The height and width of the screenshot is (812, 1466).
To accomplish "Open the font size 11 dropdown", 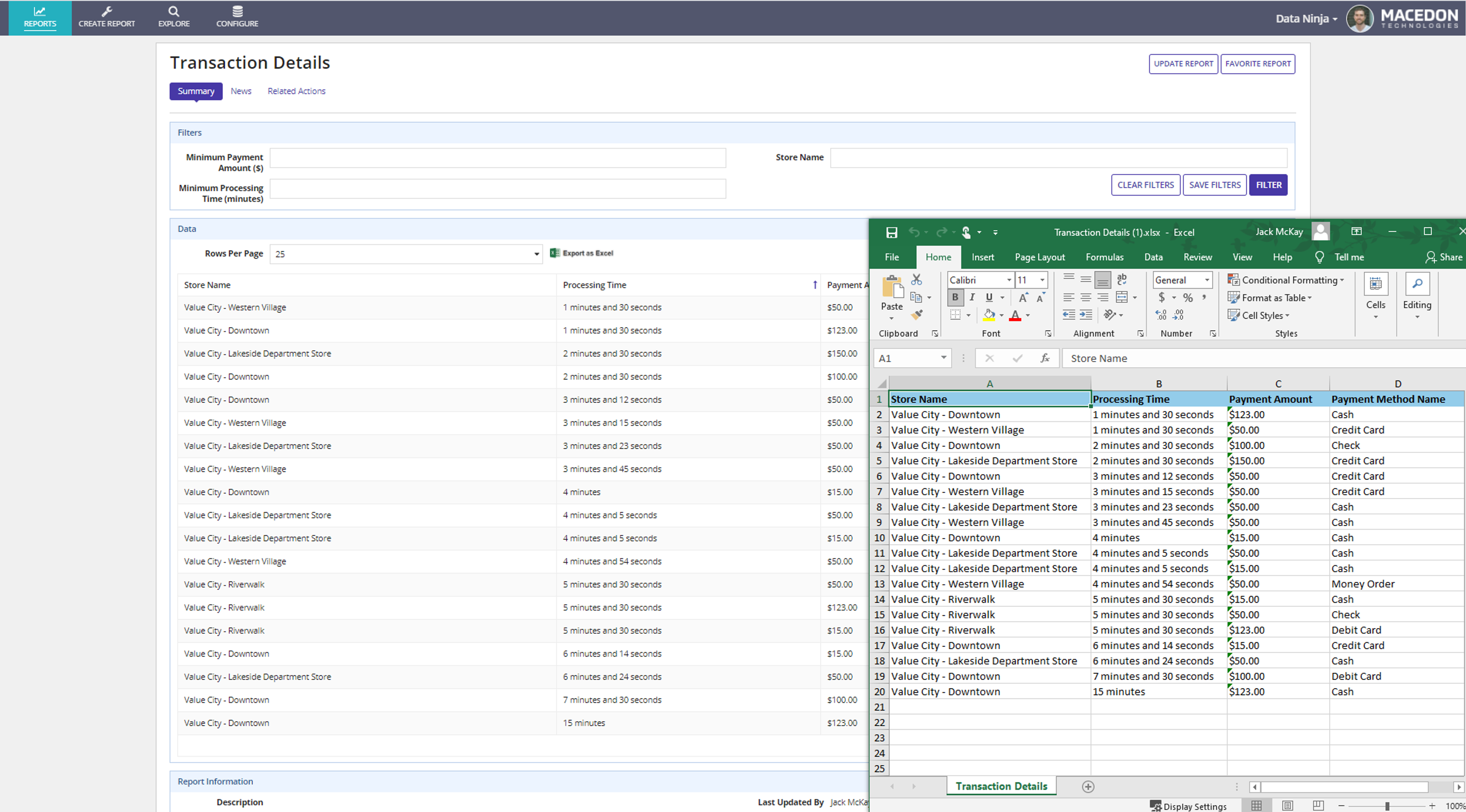I will coord(1043,280).
